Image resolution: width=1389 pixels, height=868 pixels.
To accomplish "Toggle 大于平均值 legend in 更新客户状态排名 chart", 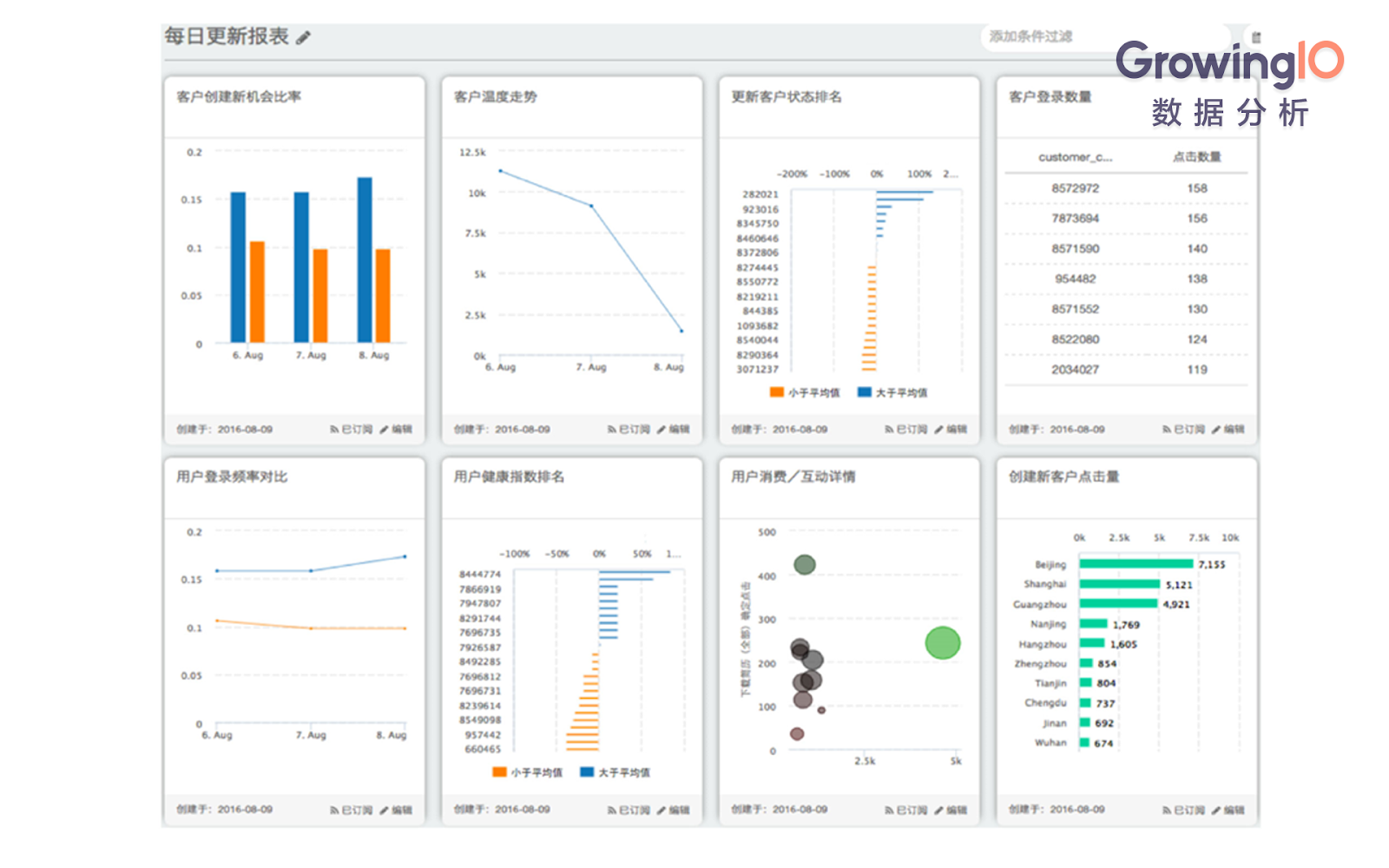I will [892, 392].
